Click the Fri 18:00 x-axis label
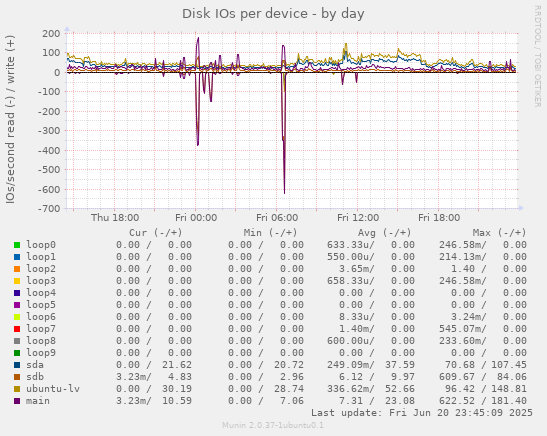 tap(439, 218)
